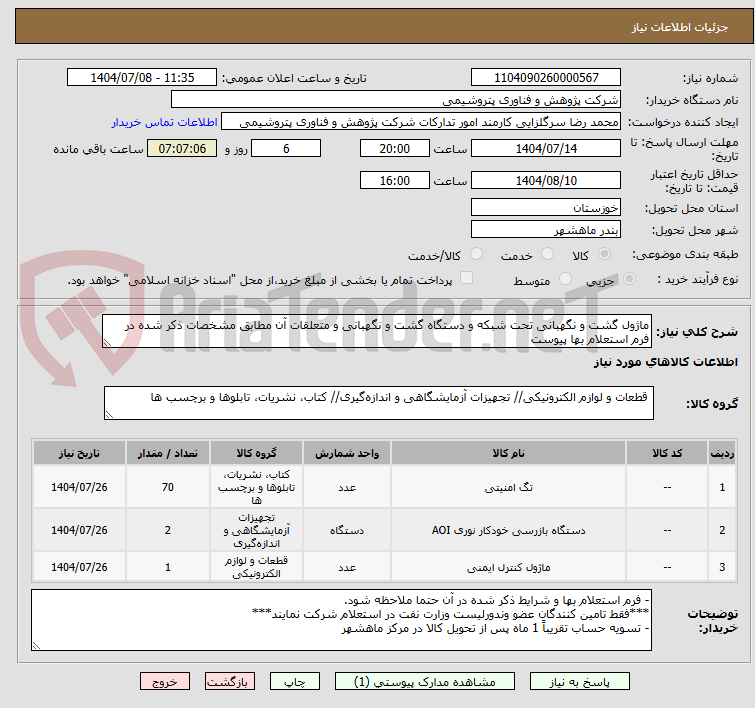Viewport: 755px width, 708px height.
Task: Open مشاهده مدارک پیوستی attachments button
Action: click(x=415, y=681)
